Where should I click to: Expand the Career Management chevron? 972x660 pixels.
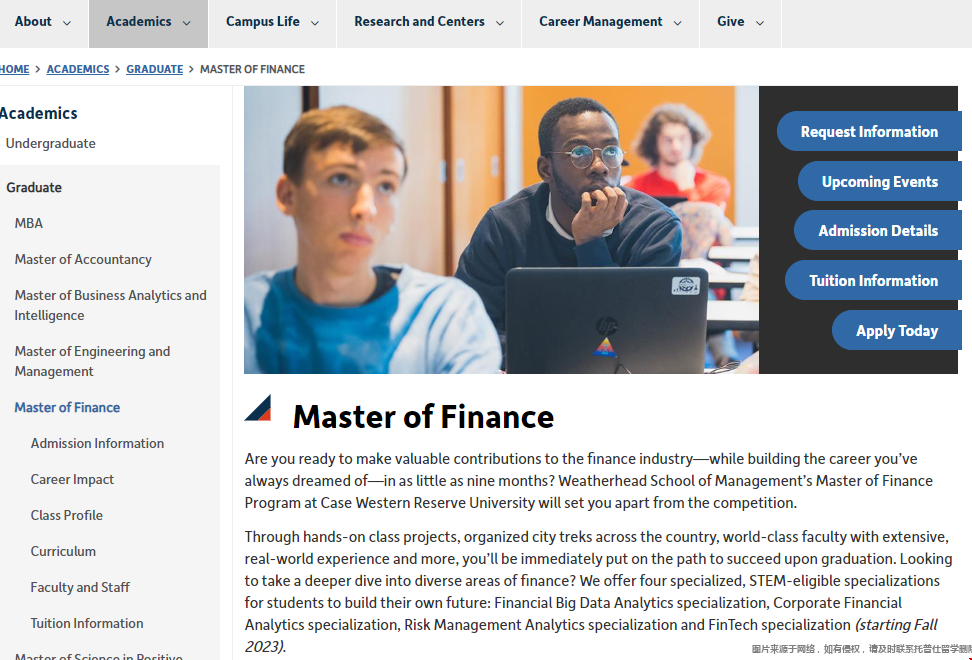pos(678,23)
